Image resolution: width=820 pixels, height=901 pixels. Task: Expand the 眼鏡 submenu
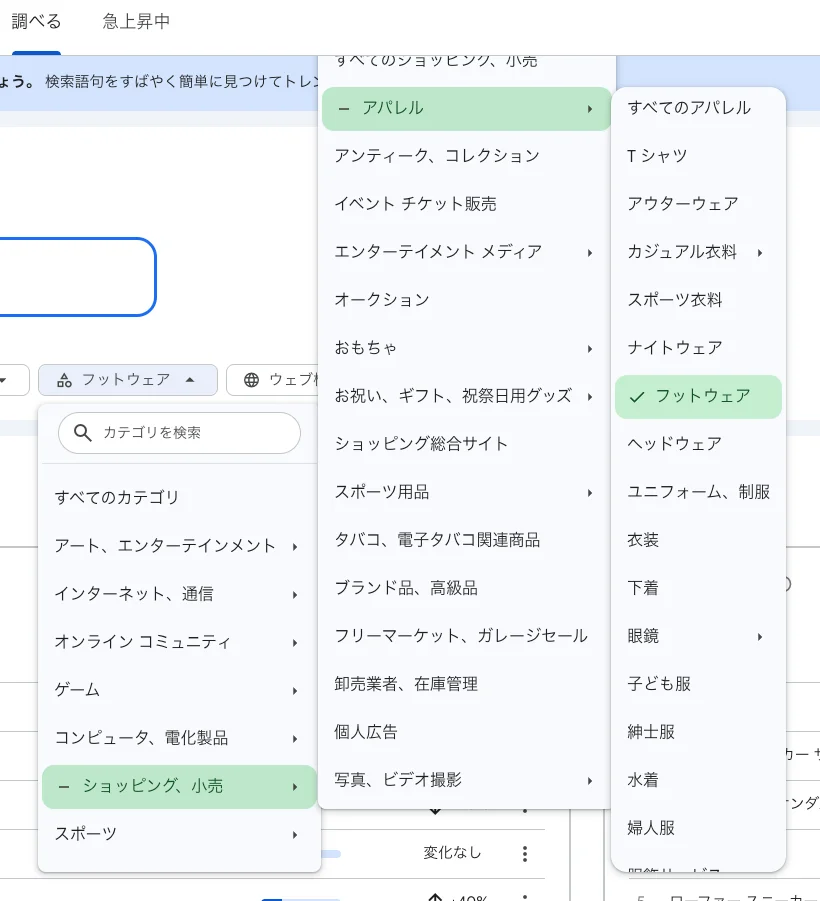[x=698, y=636]
